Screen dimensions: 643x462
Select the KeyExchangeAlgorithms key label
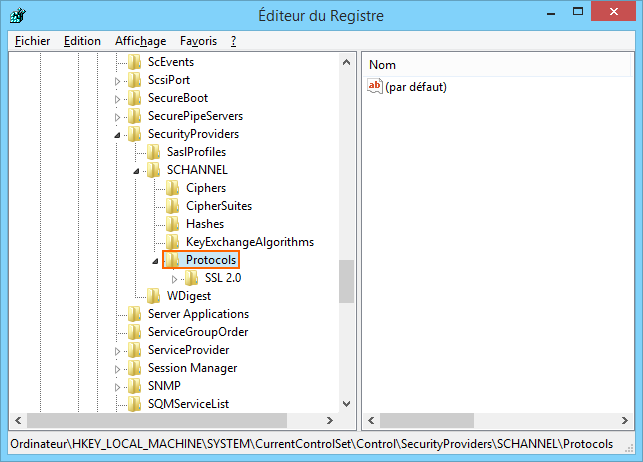[250, 242]
